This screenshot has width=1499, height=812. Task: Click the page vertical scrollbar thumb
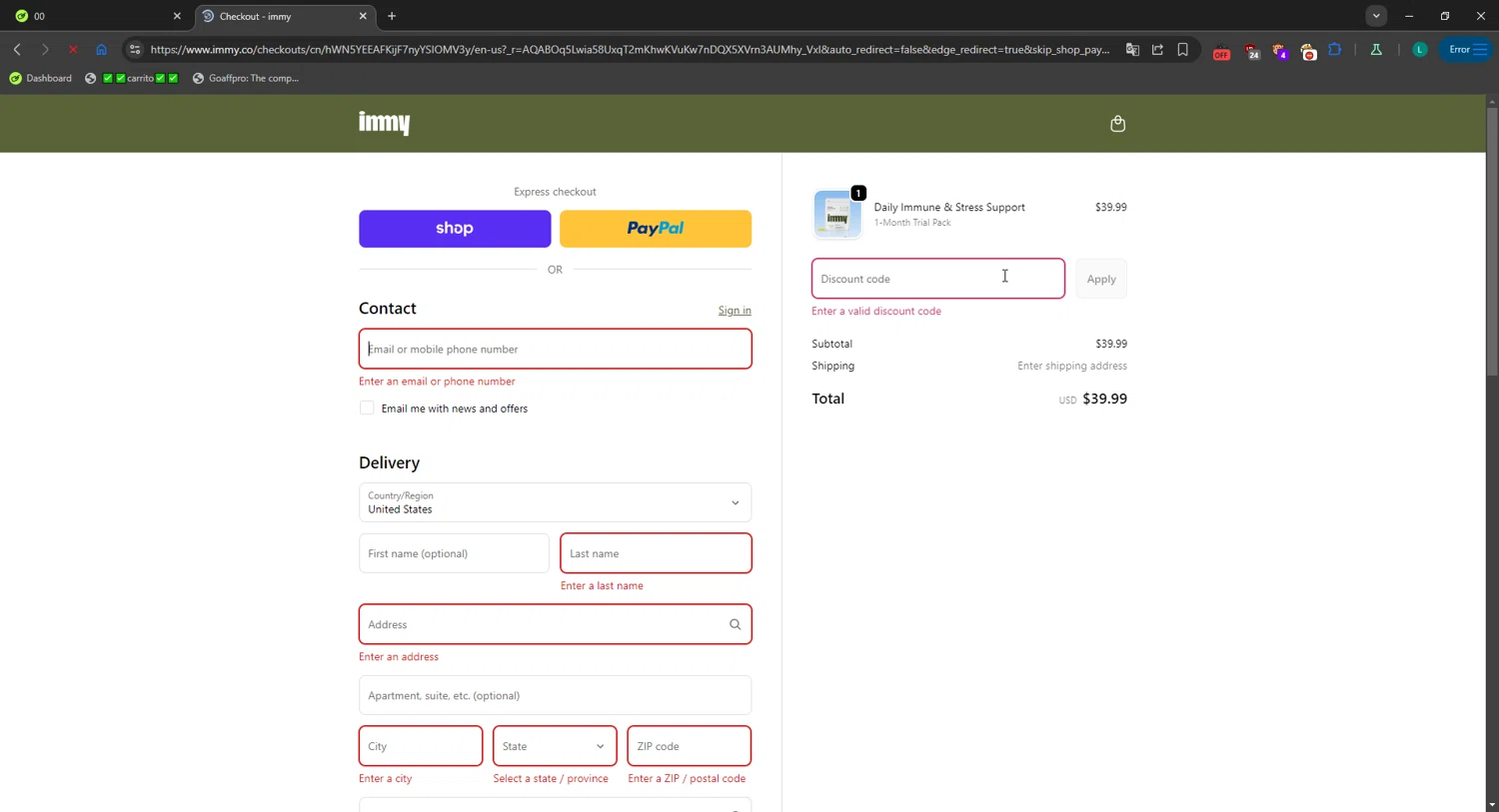click(1492, 240)
